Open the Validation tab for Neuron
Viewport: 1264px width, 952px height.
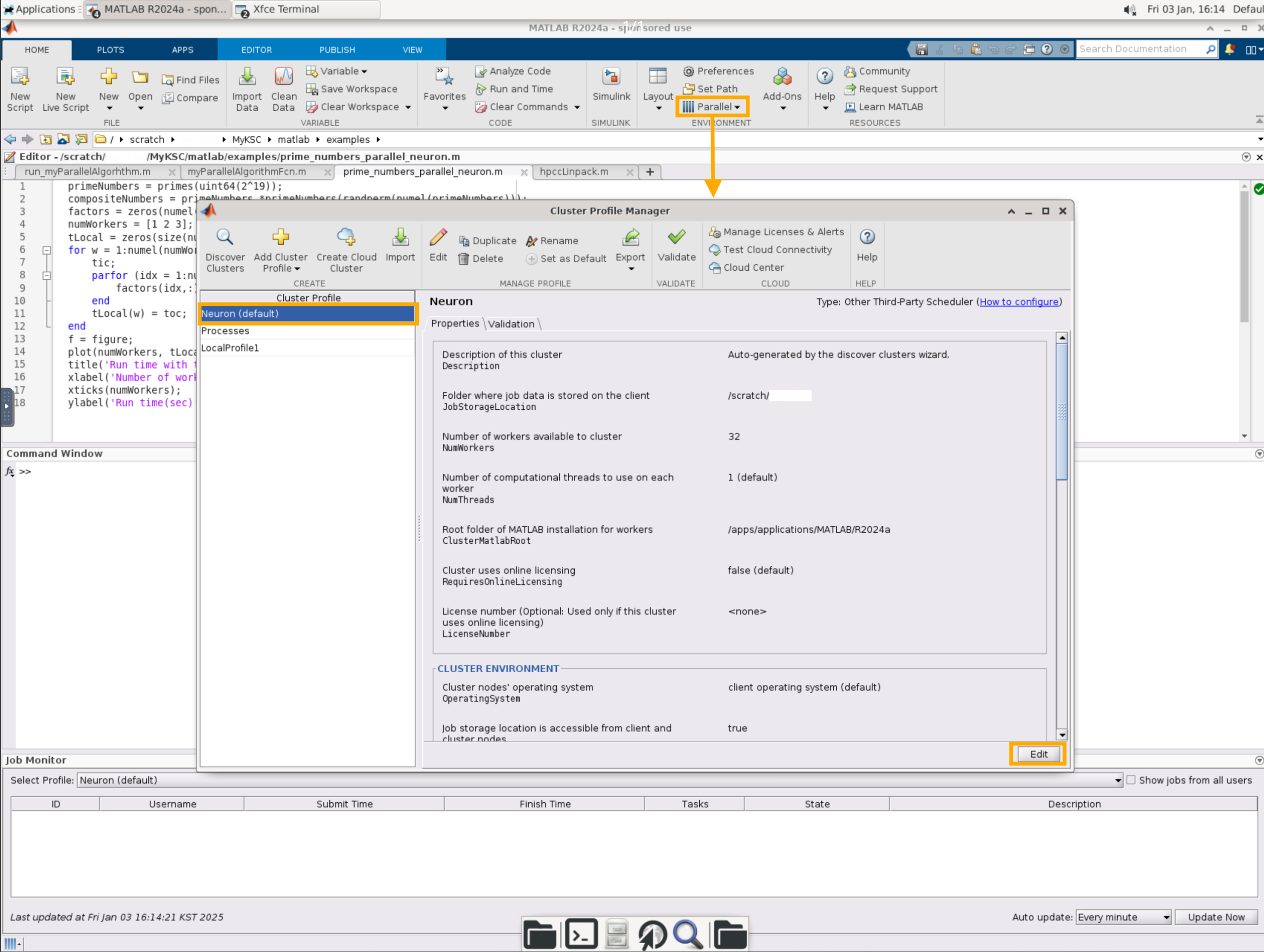coord(511,324)
